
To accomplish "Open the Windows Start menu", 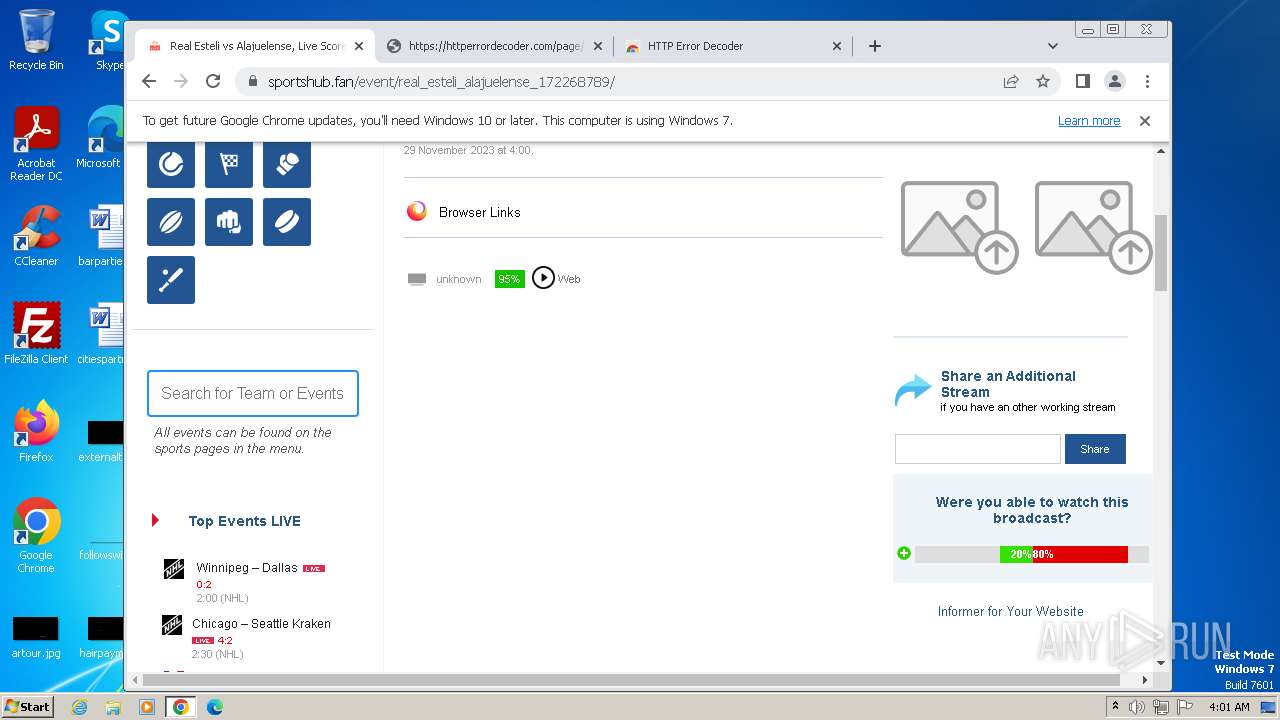I will (28, 706).
